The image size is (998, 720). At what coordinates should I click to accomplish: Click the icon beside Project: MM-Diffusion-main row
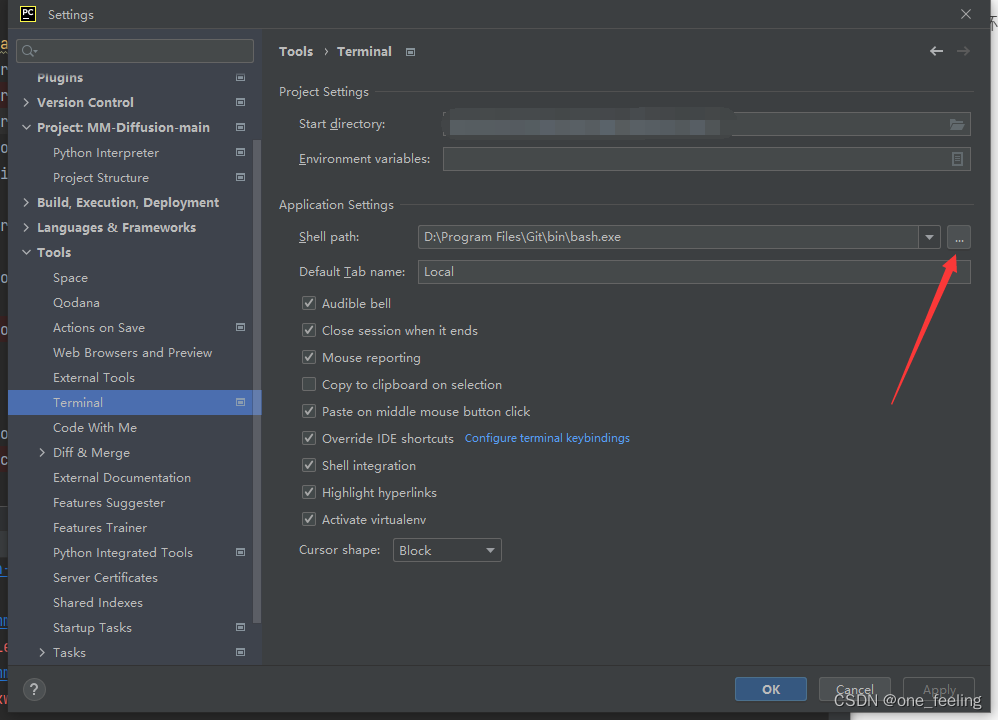coord(241,127)
